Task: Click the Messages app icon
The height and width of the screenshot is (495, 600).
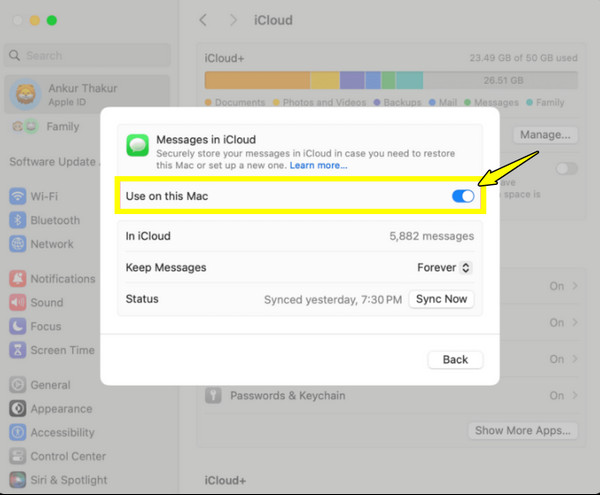Action: point(138,145)
